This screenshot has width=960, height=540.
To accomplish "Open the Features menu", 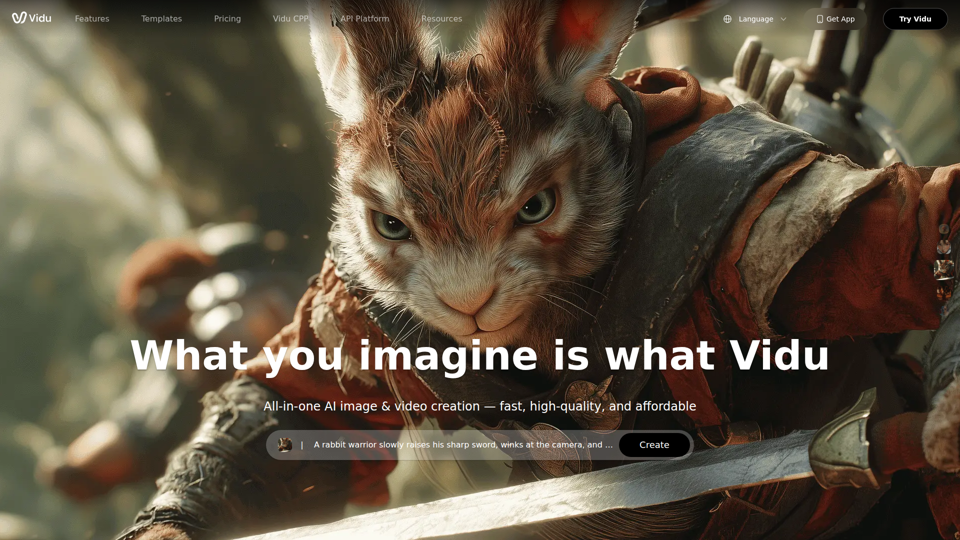I will pos(92,19).
